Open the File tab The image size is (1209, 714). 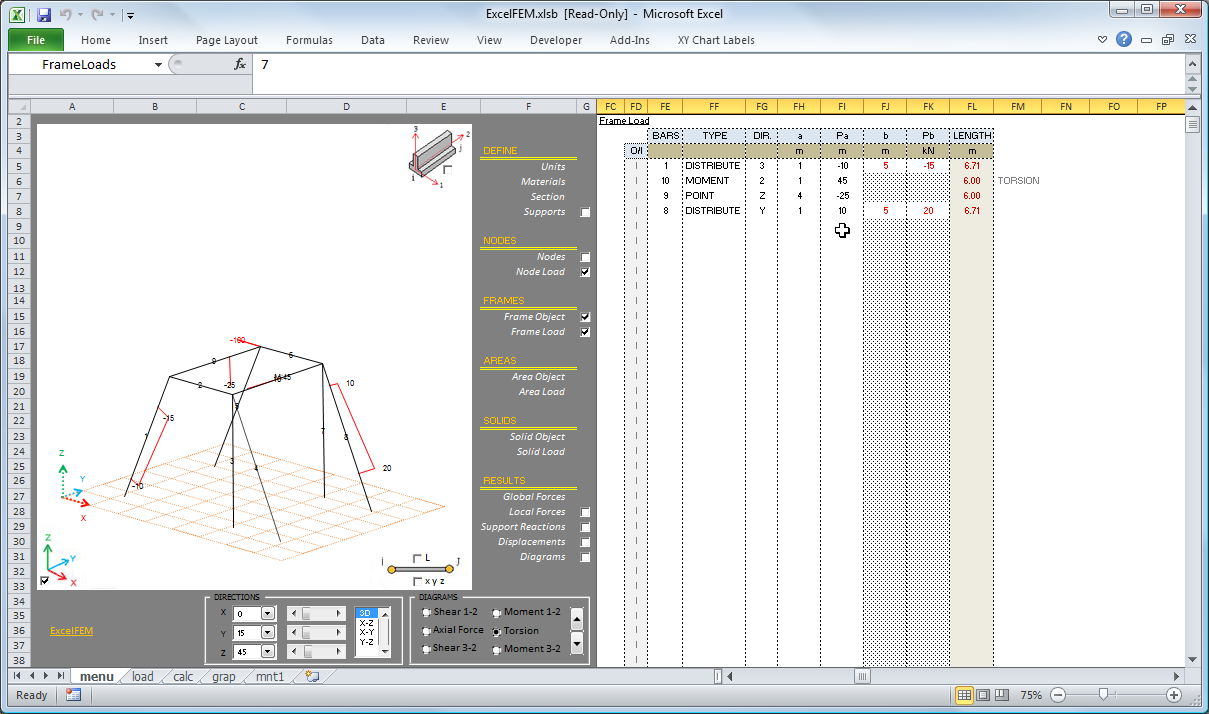[36, 40]
